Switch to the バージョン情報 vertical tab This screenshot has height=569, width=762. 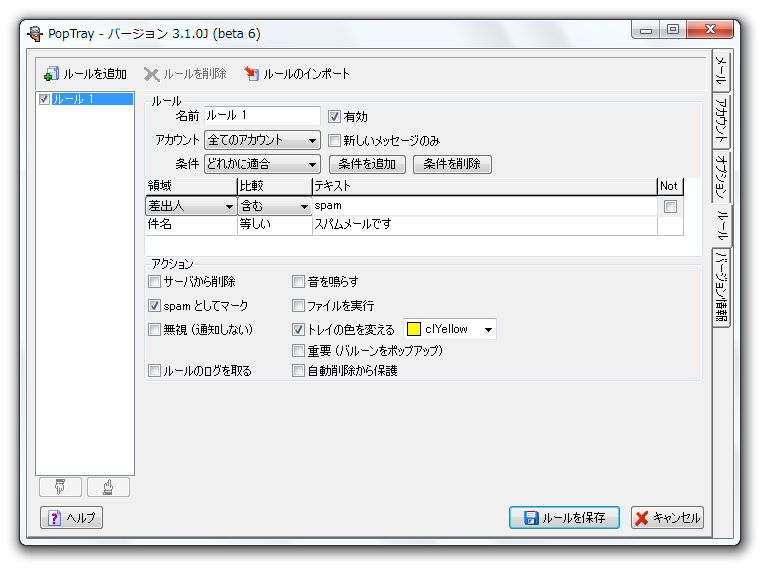point(721,288)
